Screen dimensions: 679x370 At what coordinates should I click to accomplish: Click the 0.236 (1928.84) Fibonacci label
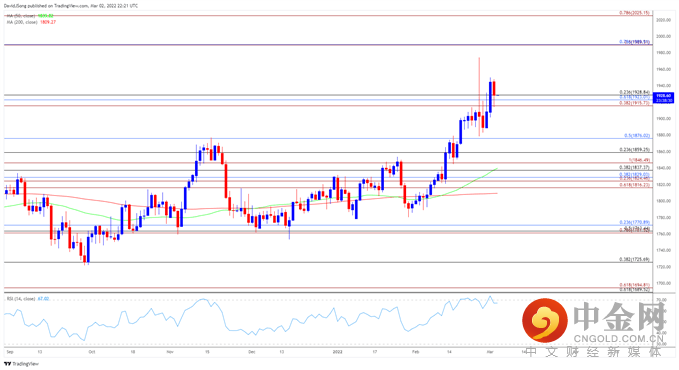tap(635, 92)
